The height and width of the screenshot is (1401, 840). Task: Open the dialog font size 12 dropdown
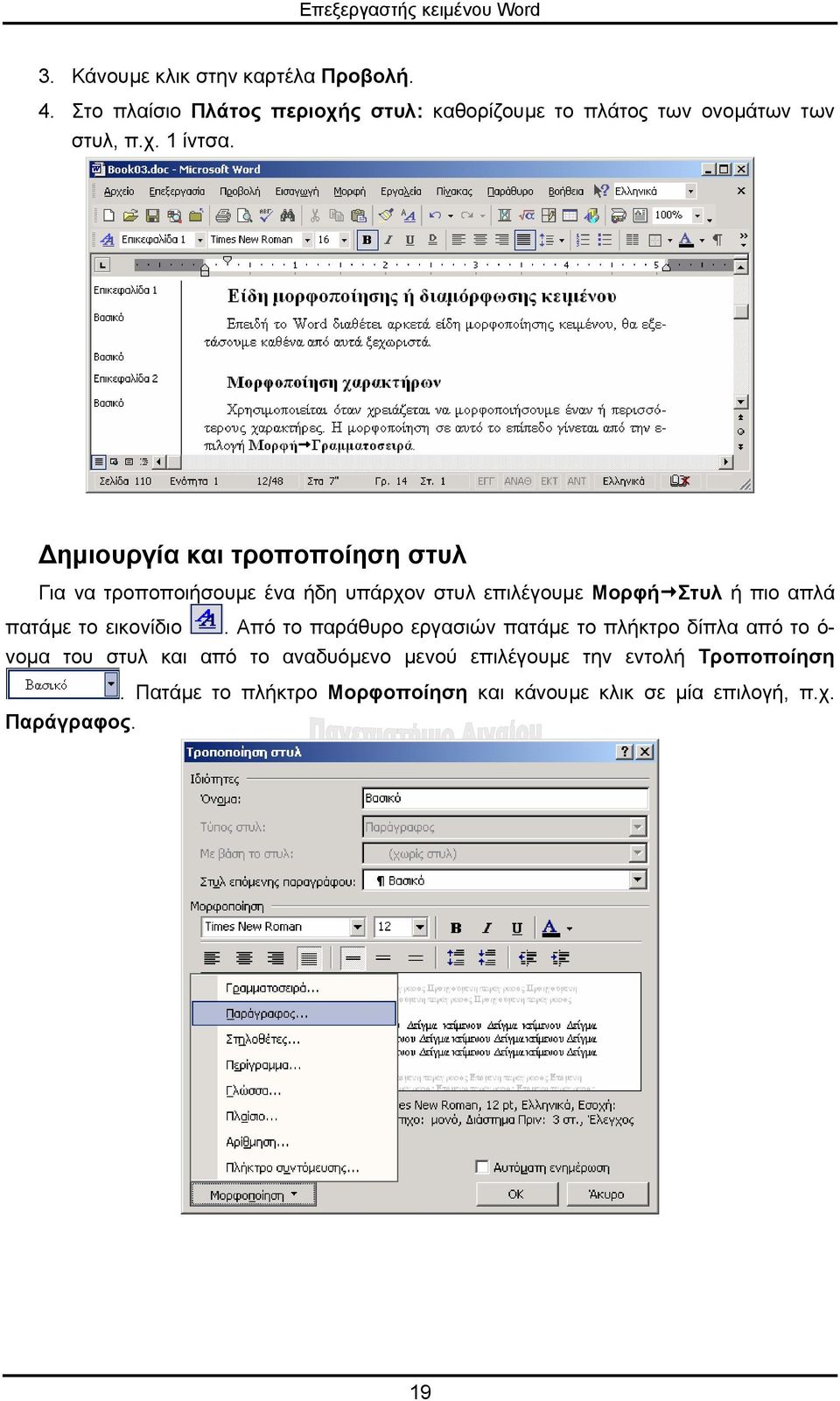(x=420, y=927)
